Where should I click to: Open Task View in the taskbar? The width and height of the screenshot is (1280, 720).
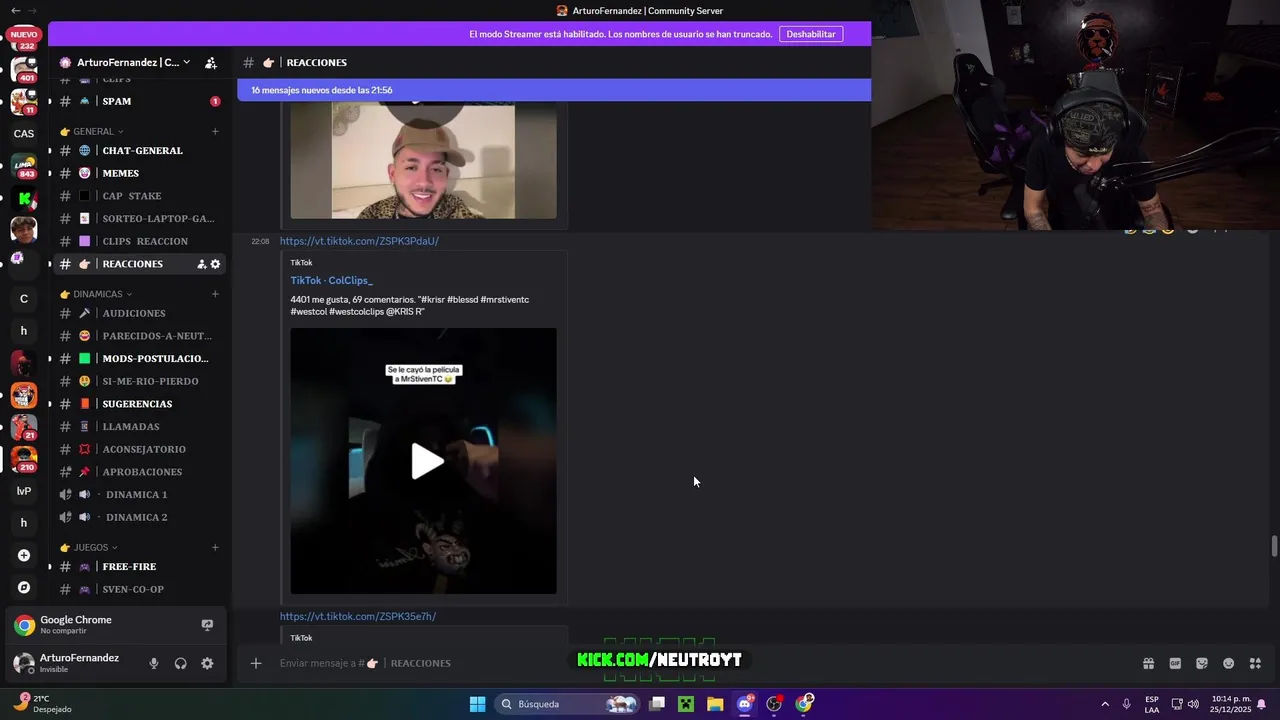tap(657, 704)
